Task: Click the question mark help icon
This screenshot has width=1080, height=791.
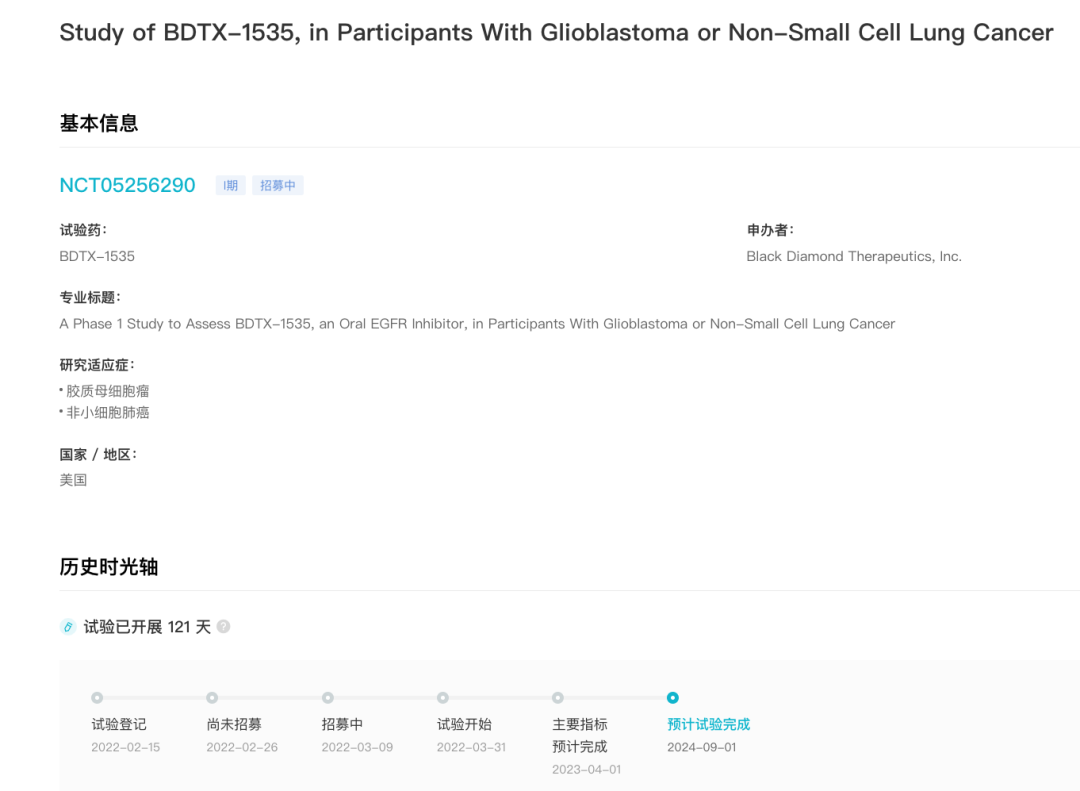Action: 223,627
